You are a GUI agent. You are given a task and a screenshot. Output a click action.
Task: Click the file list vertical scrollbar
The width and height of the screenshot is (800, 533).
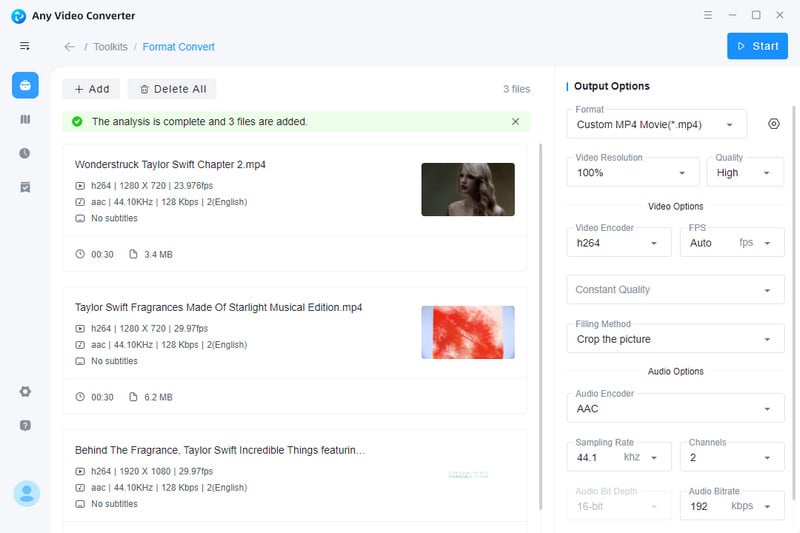pos(541,326)
